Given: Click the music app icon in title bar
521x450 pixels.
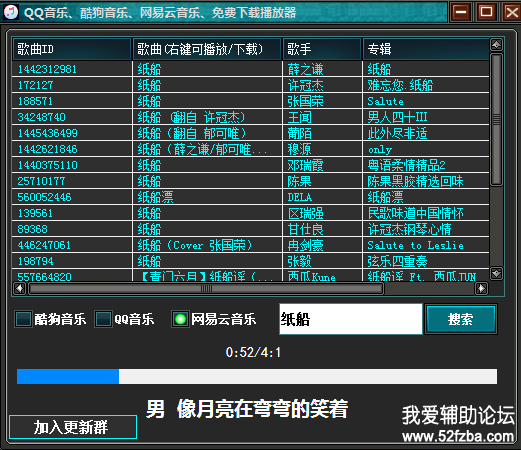Looking at the screenshot, I should point(11,12).
